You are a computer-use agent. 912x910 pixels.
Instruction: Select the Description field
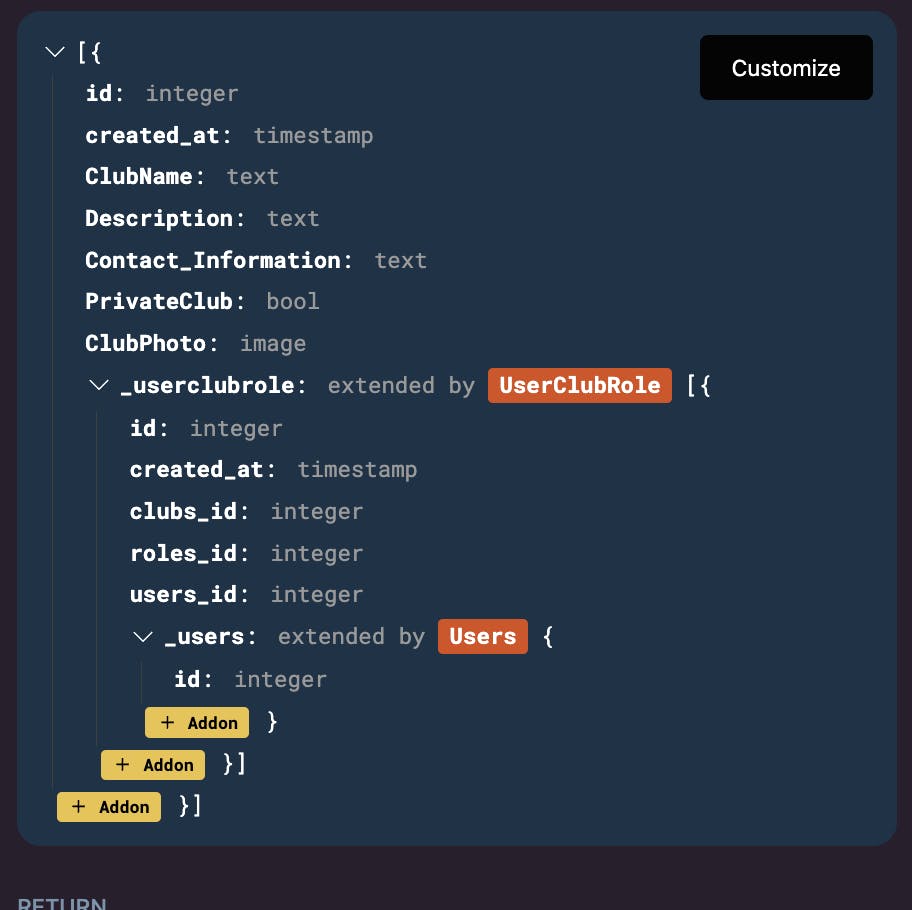159,219
